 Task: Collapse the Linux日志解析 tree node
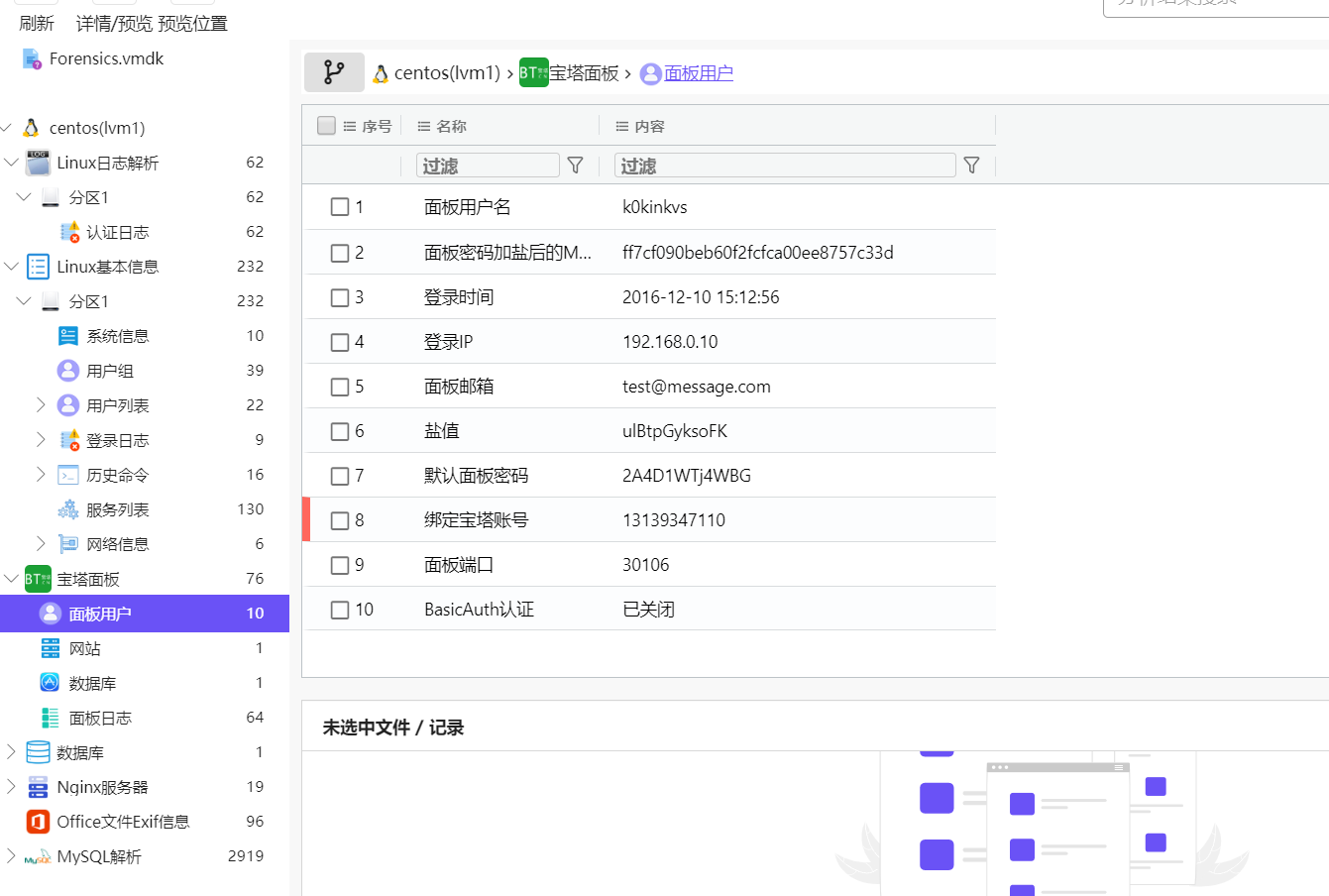click(11, 162)
